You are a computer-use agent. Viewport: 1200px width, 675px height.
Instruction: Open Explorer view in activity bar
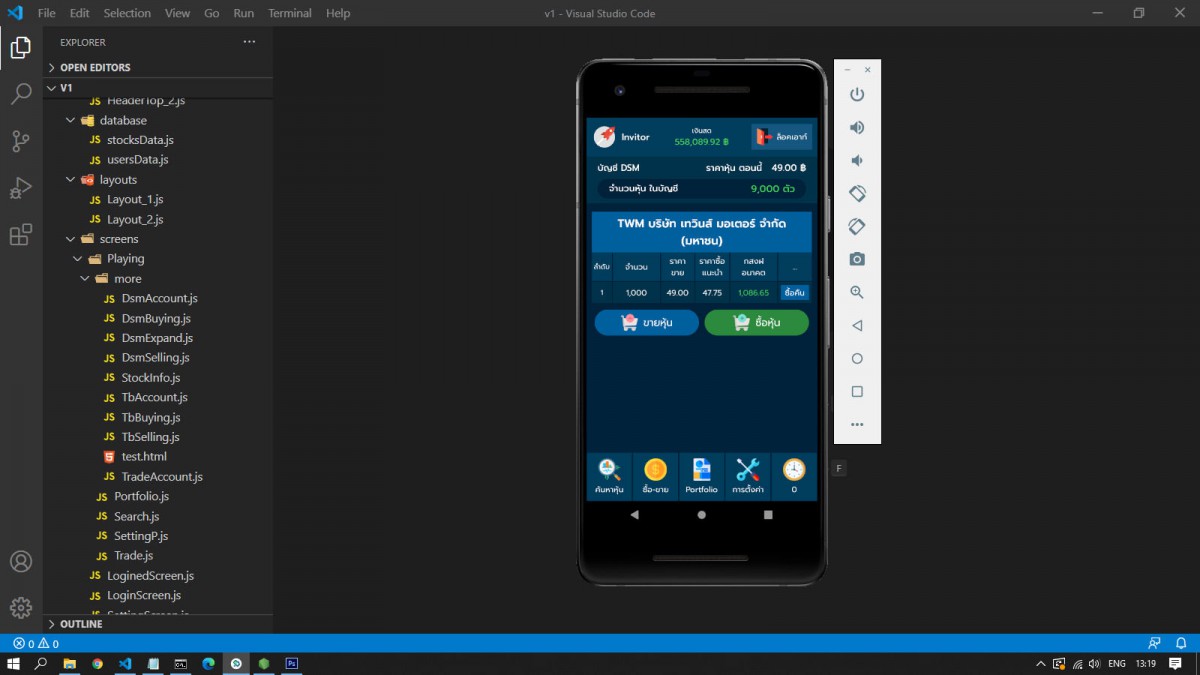(x=21, y=48)
